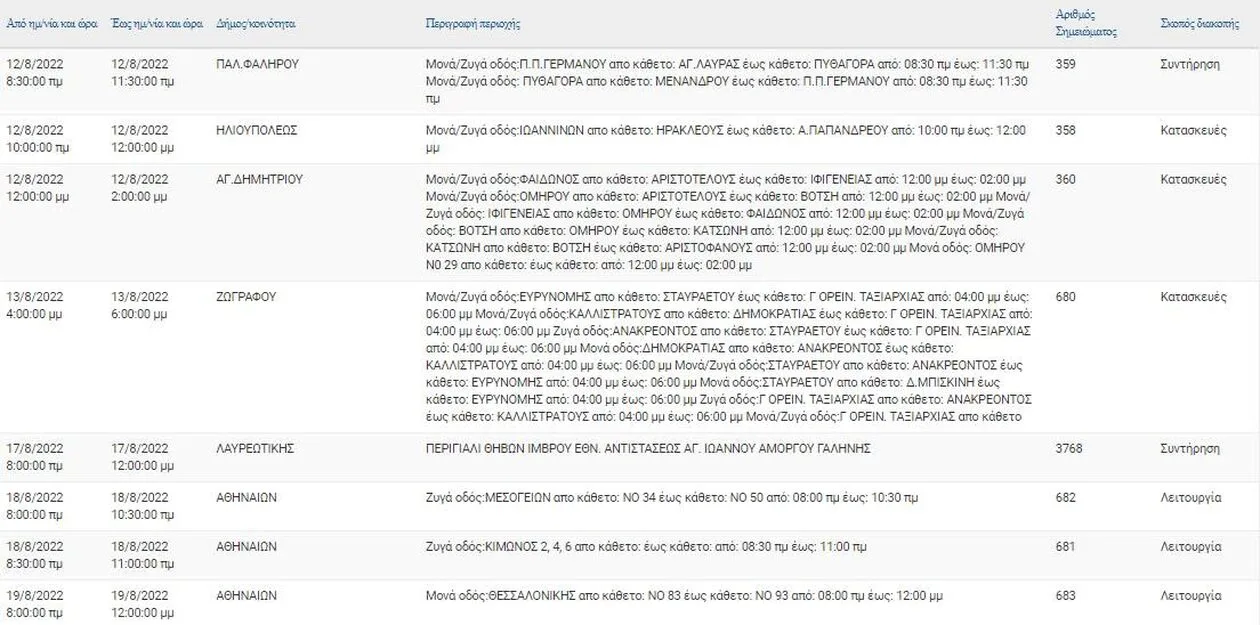Viewport: 1260px width, 625px height.
Task: Click the ΗΛΙΟΥΠΟΛΕΩΣ municipality cell
Action: (256, 130)
